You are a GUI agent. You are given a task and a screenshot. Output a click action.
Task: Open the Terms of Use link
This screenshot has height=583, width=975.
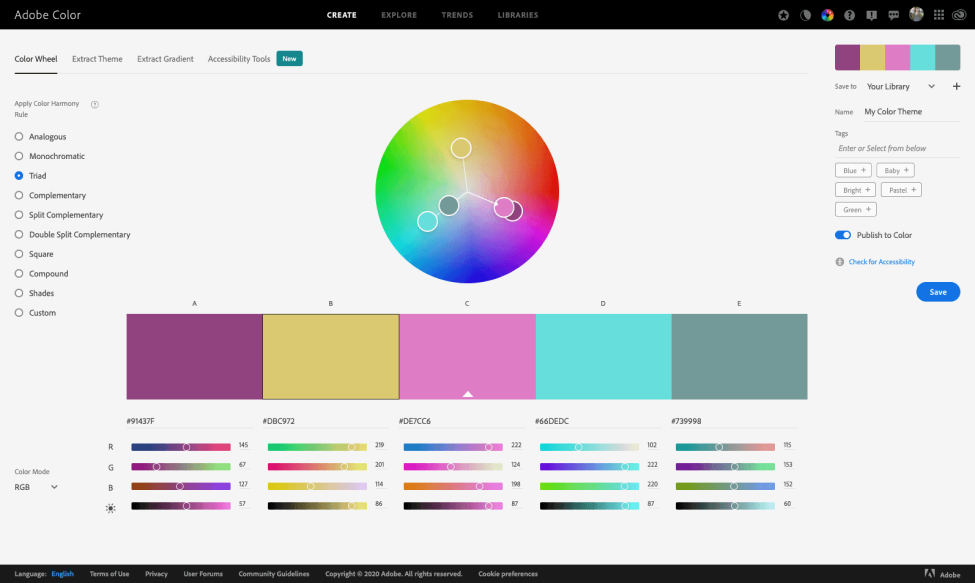109,574
